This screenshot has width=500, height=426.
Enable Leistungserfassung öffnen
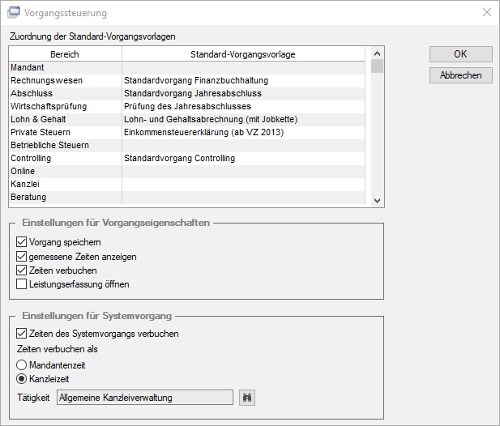coord(21,284)
